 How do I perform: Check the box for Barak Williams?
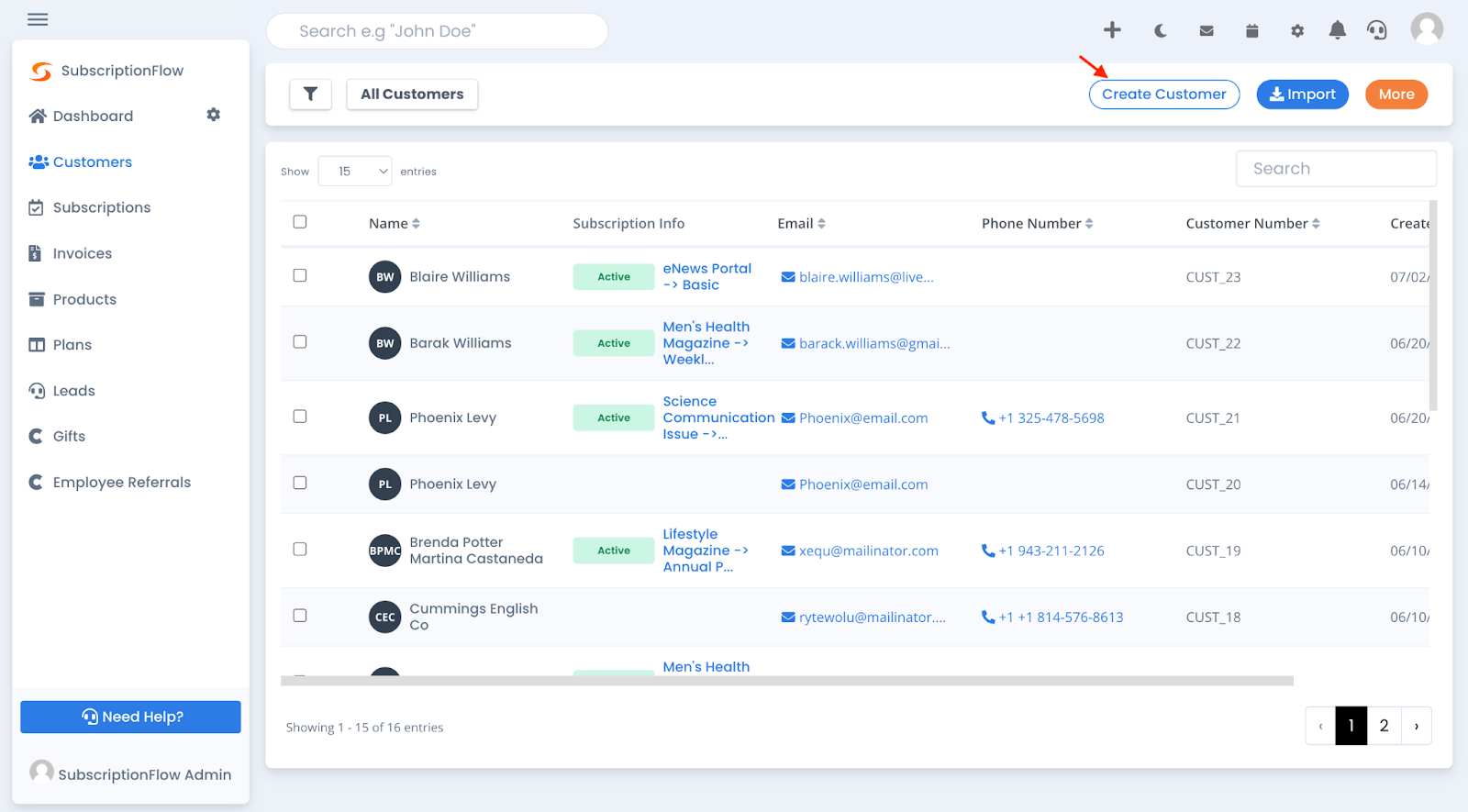[x=300, y=341]
